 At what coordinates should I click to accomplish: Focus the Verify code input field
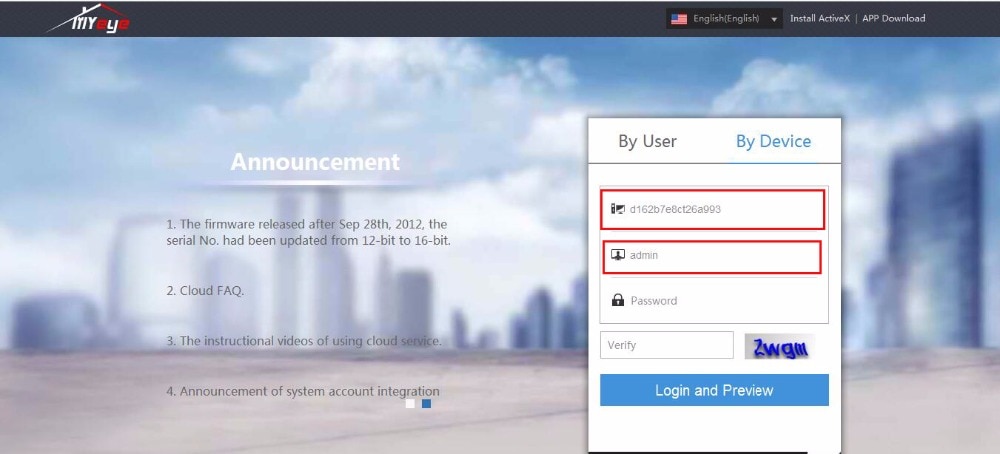coord(666,345)
